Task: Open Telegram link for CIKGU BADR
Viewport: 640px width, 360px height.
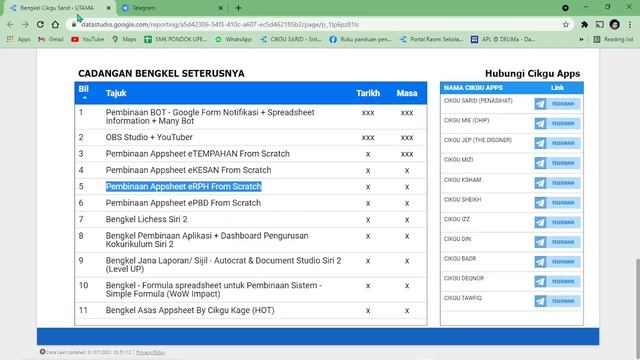Action: 557,262
